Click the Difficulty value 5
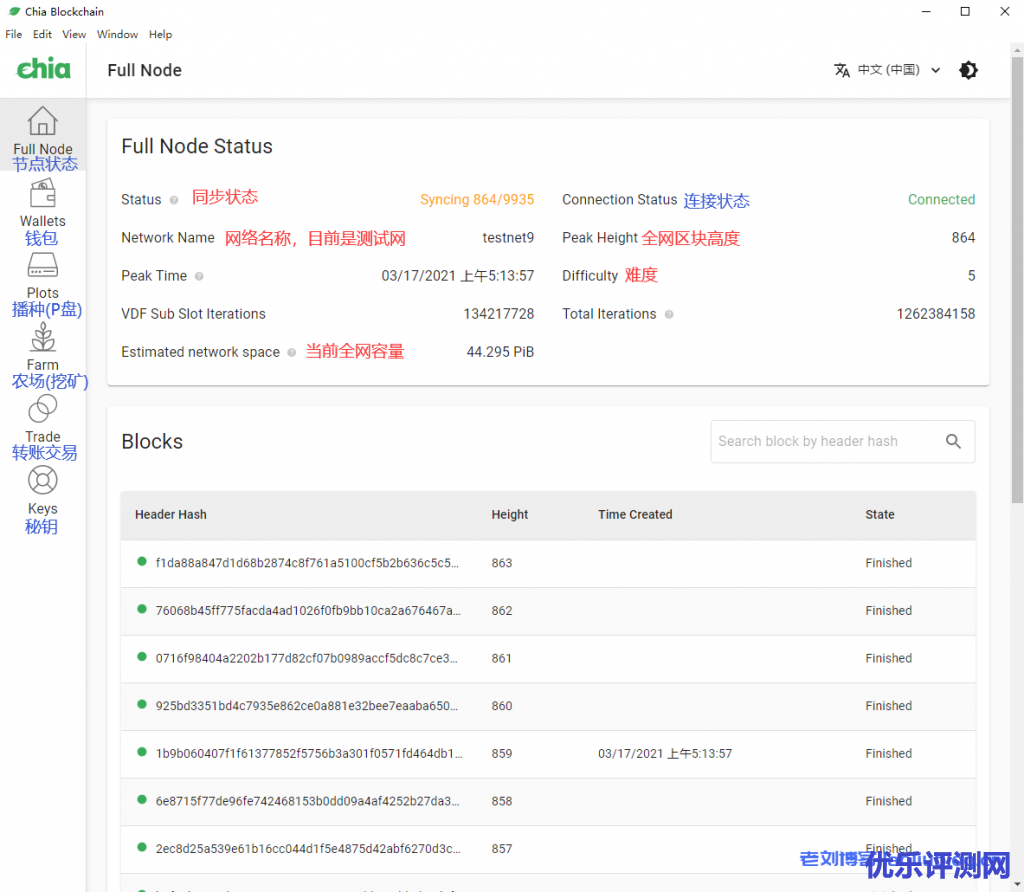Screen dimensions: 1024x892 point(971,276)
